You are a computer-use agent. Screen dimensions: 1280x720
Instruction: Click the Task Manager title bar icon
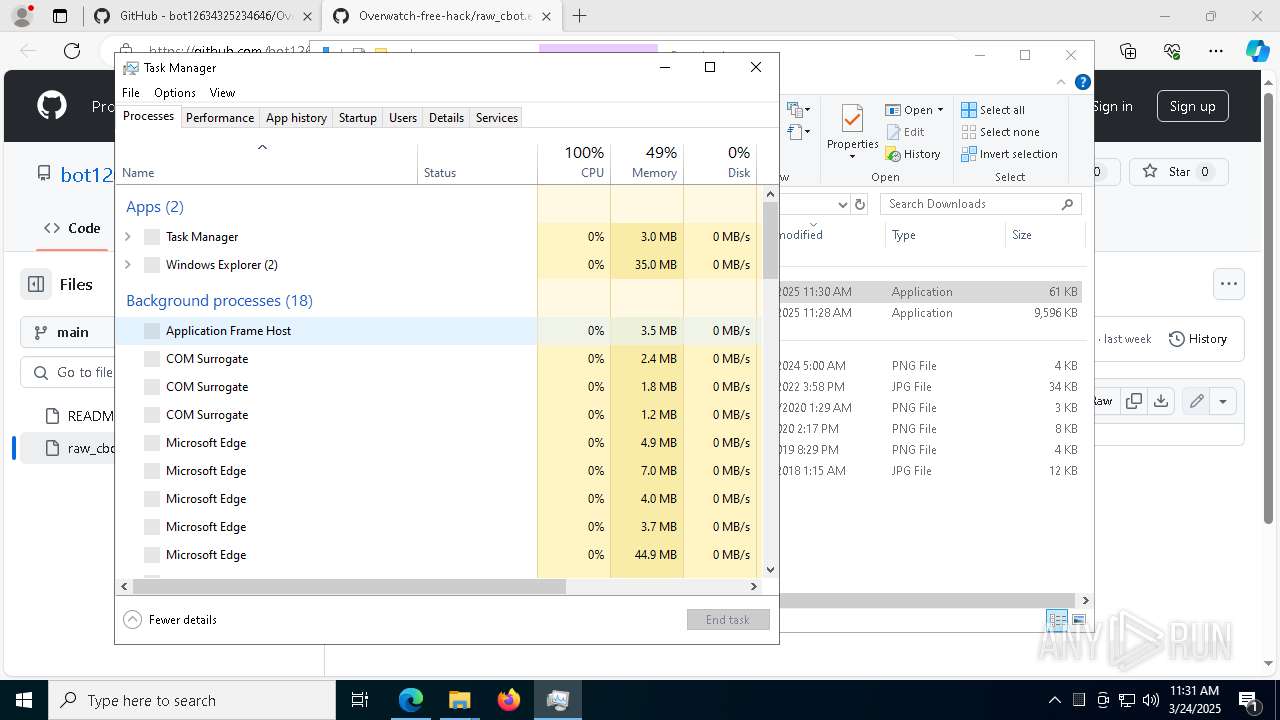[x=131, y=68]
